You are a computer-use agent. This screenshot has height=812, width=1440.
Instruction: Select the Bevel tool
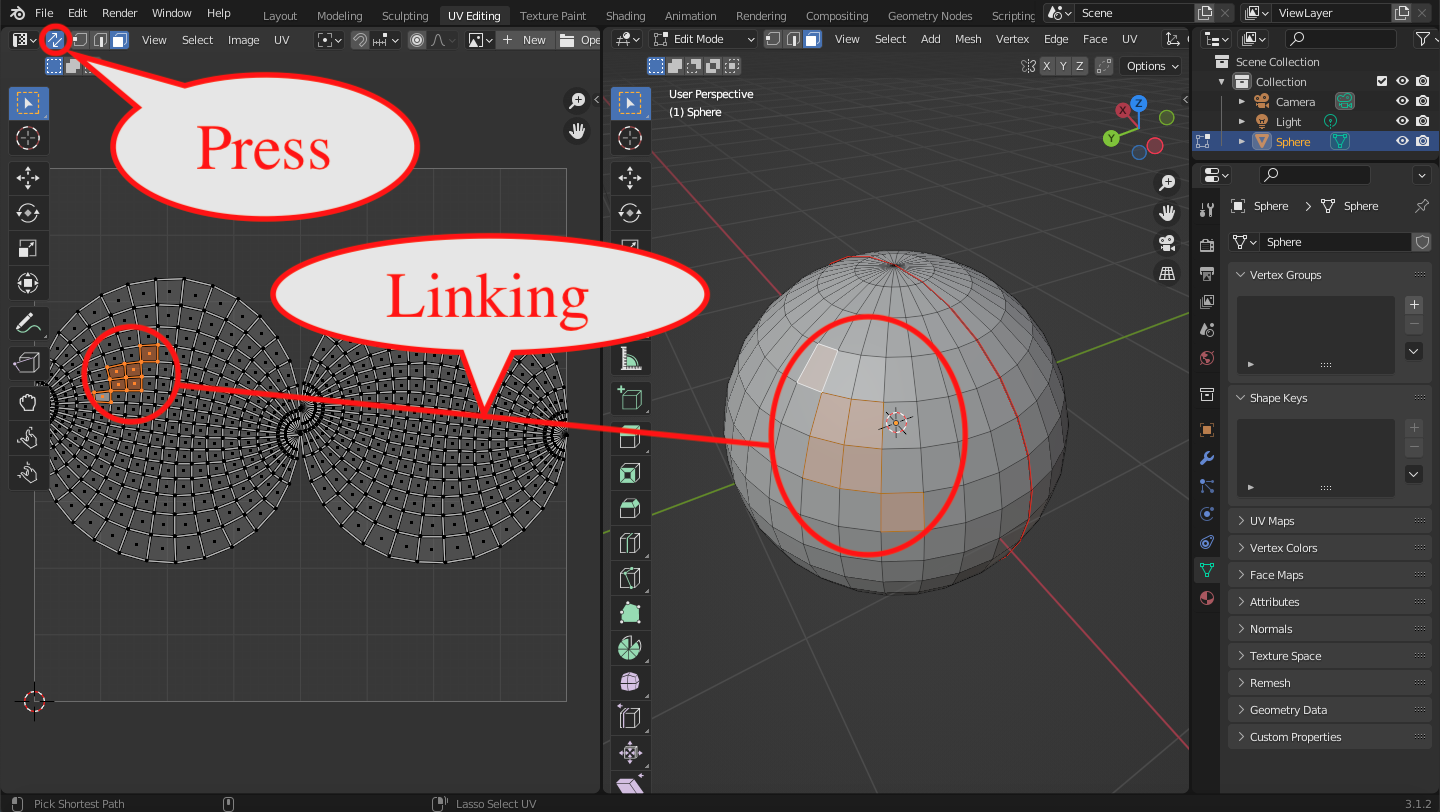(630, 508)
